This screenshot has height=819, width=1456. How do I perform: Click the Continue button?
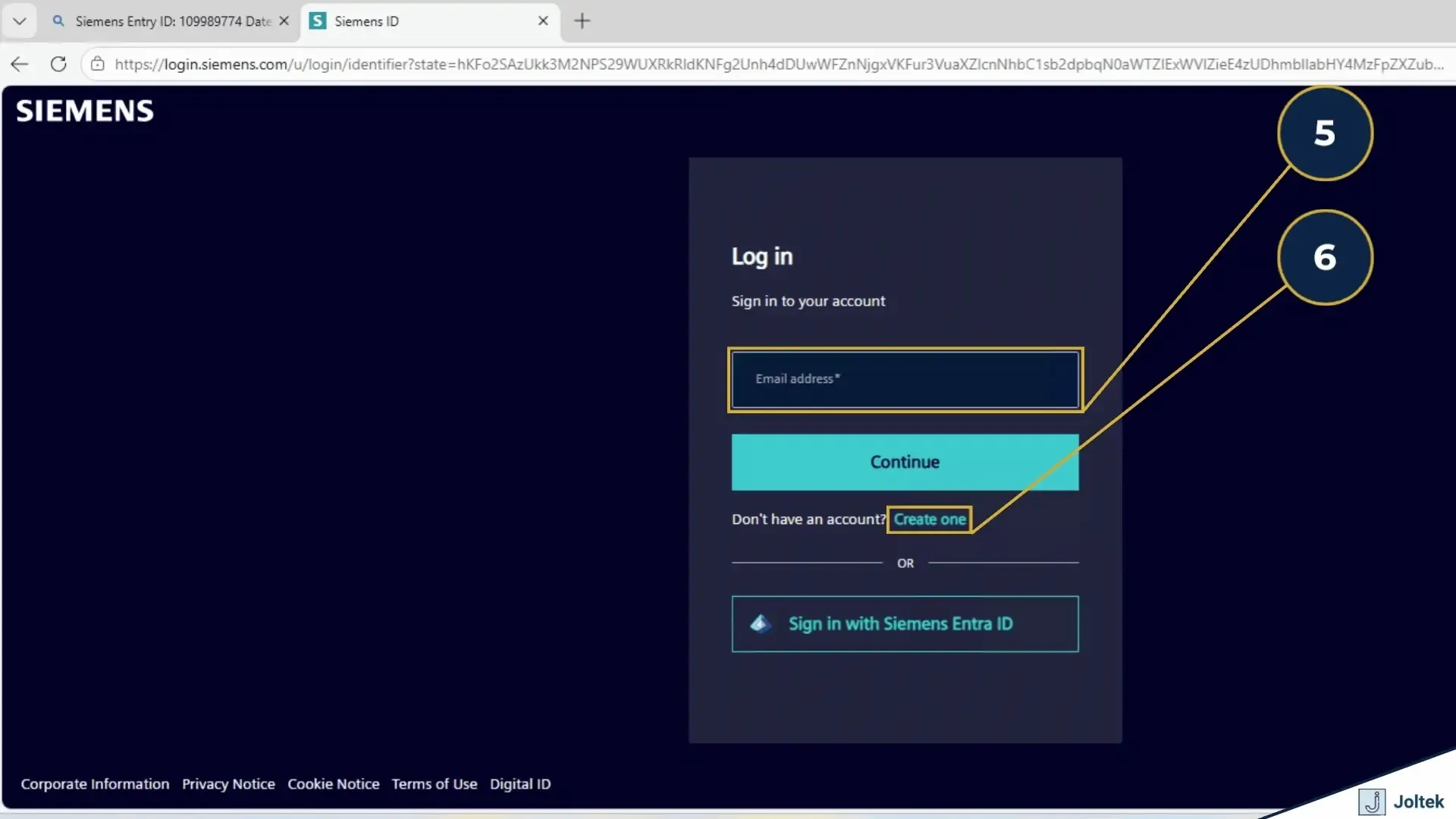click(905, 462)
